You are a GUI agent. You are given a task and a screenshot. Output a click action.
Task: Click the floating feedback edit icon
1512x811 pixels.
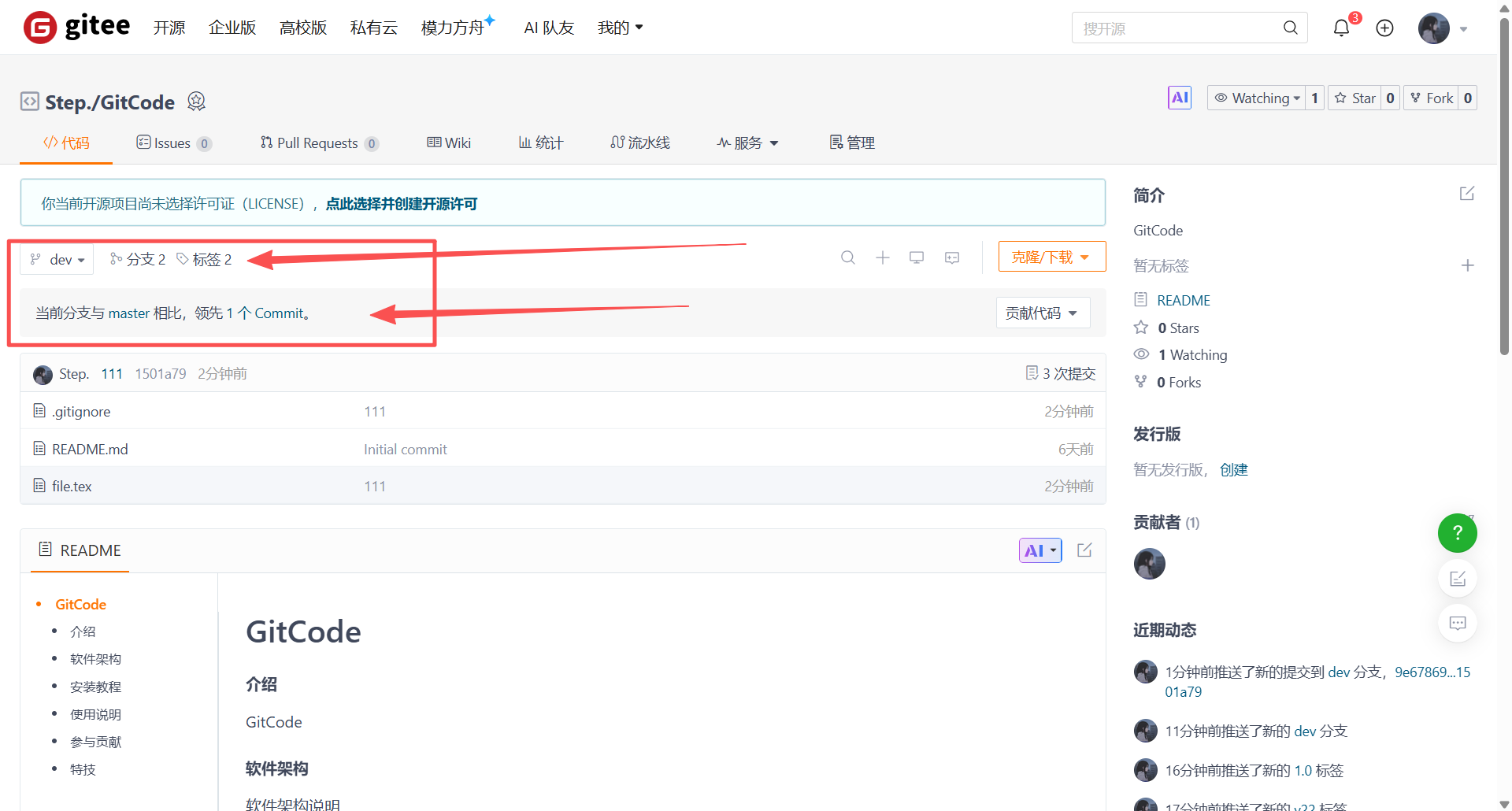click(1458, 580)
